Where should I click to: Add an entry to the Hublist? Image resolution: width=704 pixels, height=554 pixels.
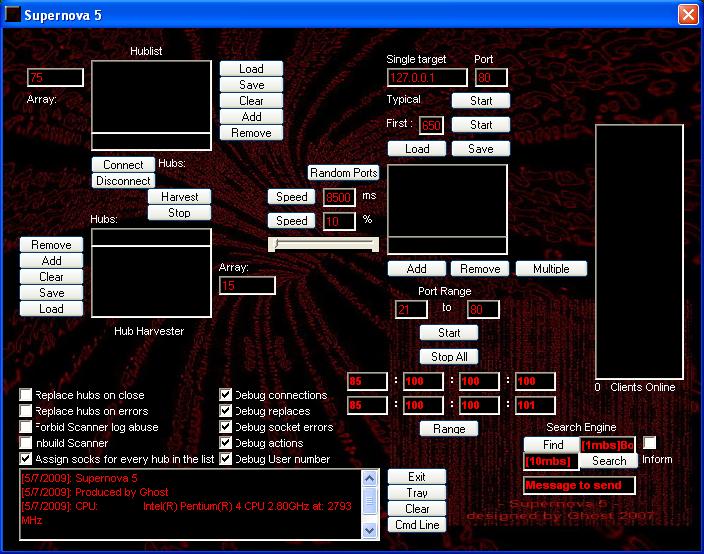pyautogui.click(x=251, y=117)
